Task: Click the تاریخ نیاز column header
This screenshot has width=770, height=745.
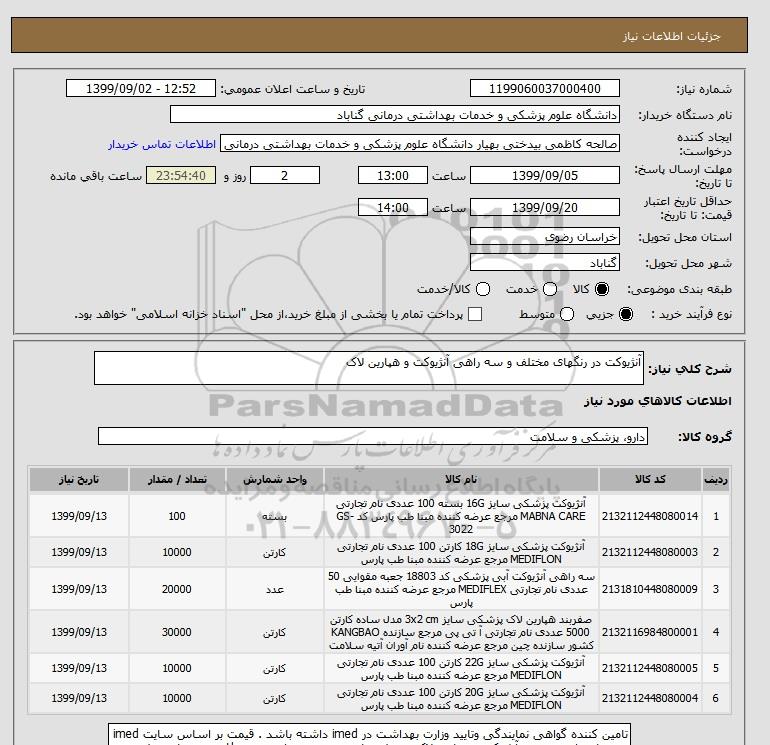Action: [79, 479]
